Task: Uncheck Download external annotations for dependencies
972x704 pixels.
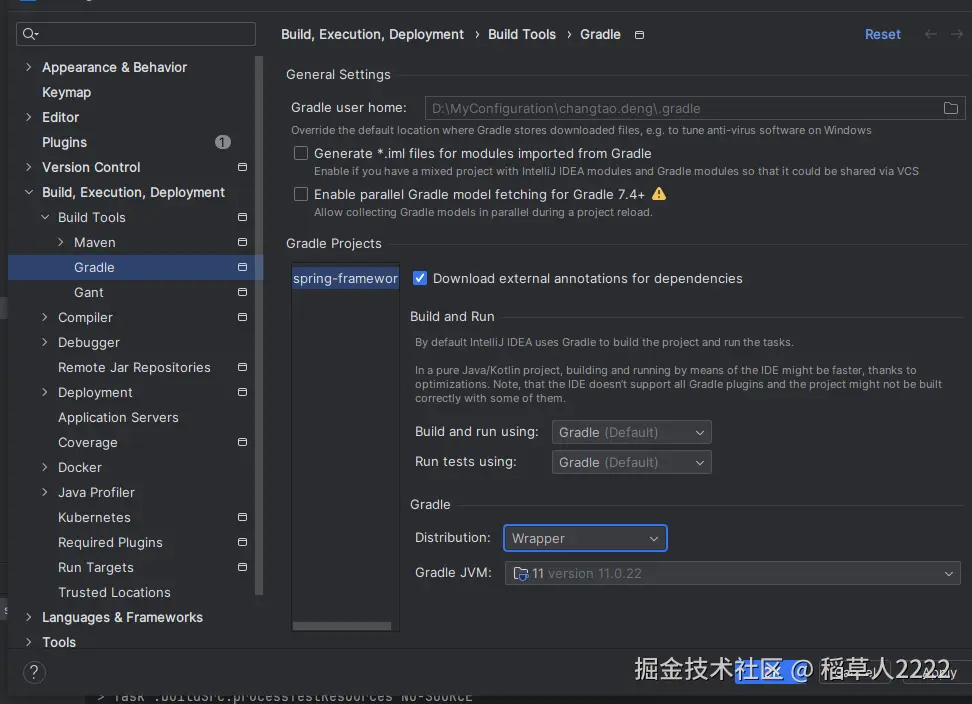Action: (420, 278)
